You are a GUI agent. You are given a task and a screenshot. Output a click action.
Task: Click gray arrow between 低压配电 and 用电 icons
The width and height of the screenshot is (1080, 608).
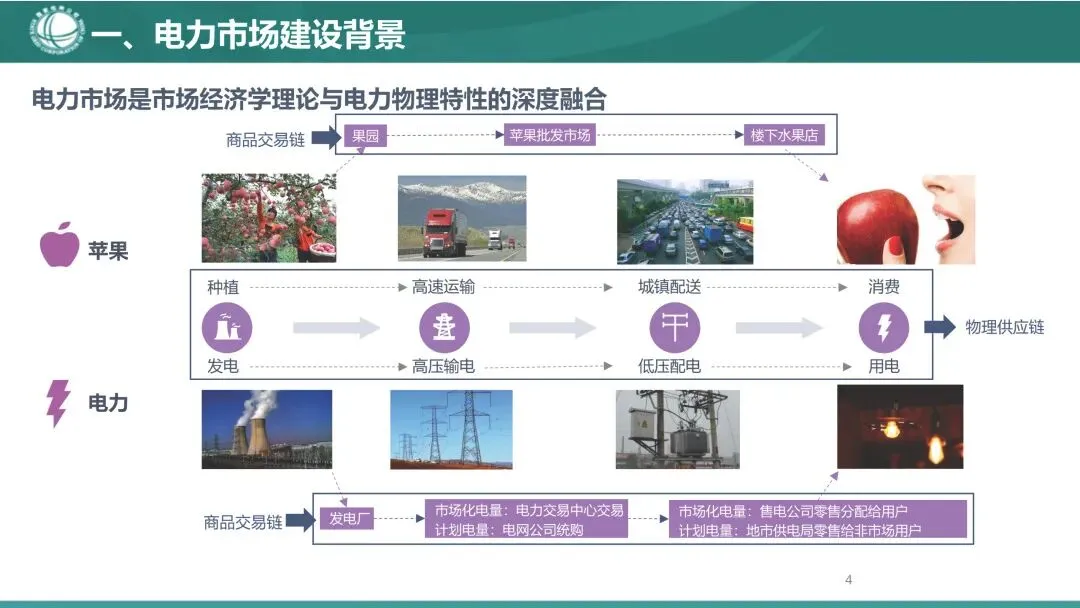pyautogui.click(x=779, y=327)
